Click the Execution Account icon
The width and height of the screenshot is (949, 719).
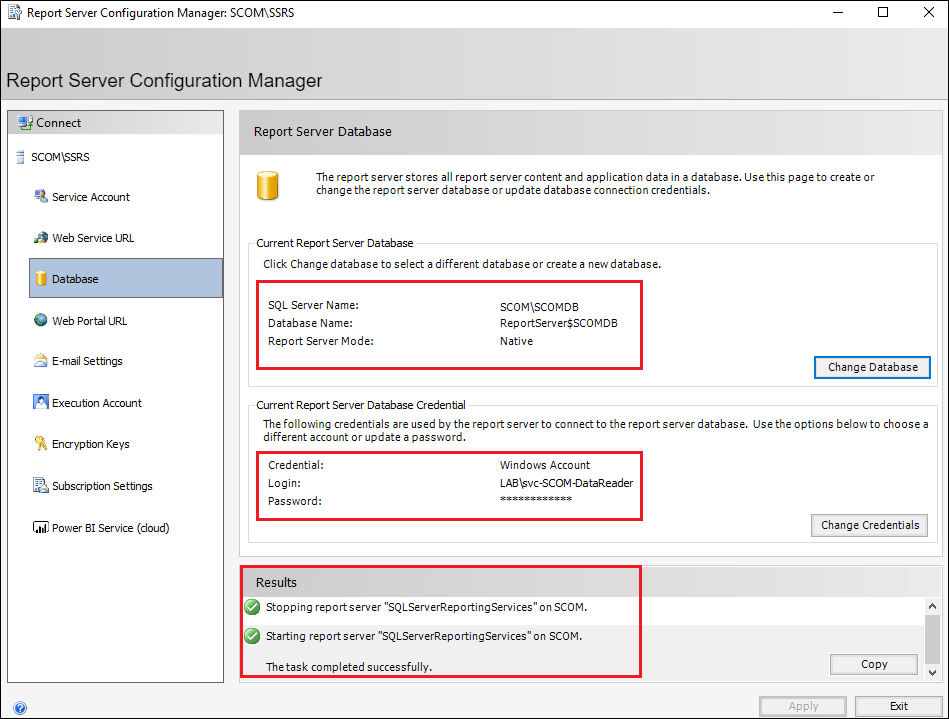click(x=41, y=402)
